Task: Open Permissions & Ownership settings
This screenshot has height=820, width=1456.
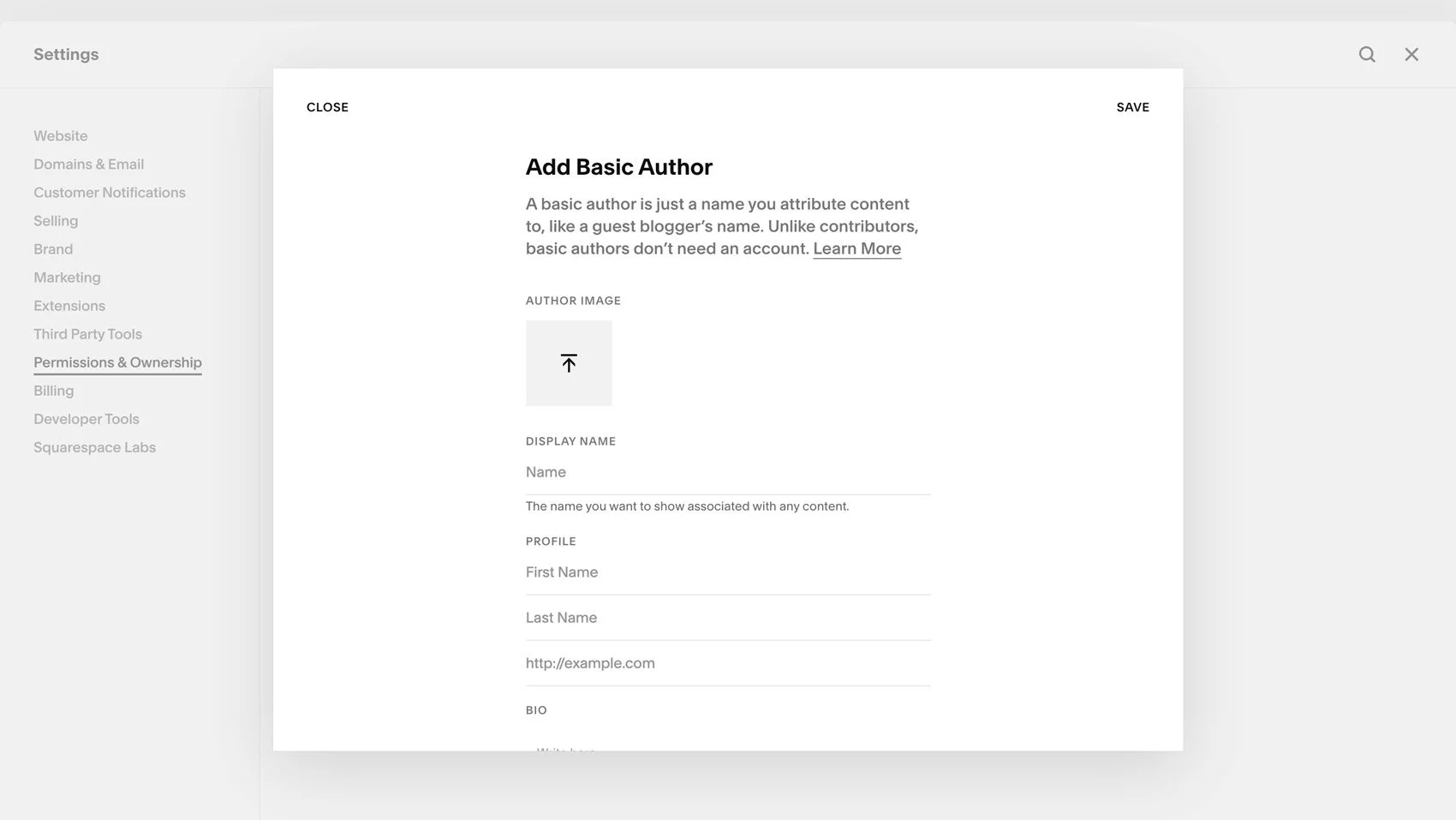Action: click(x=118, y=362)
